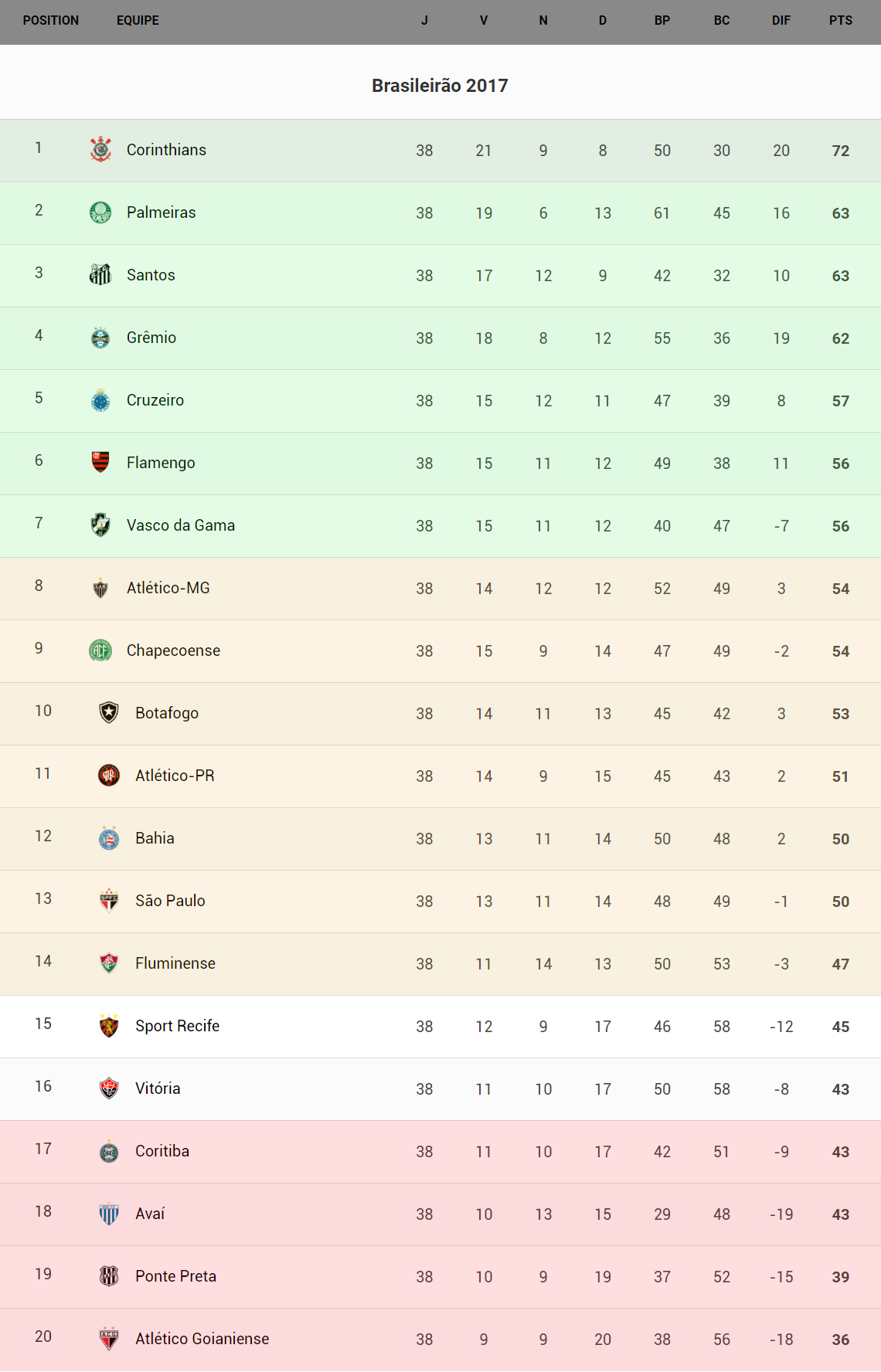The height and width of the screenshot is (1372, 881).
Task: Open the São Paulo team link
Action: (170, 901)
